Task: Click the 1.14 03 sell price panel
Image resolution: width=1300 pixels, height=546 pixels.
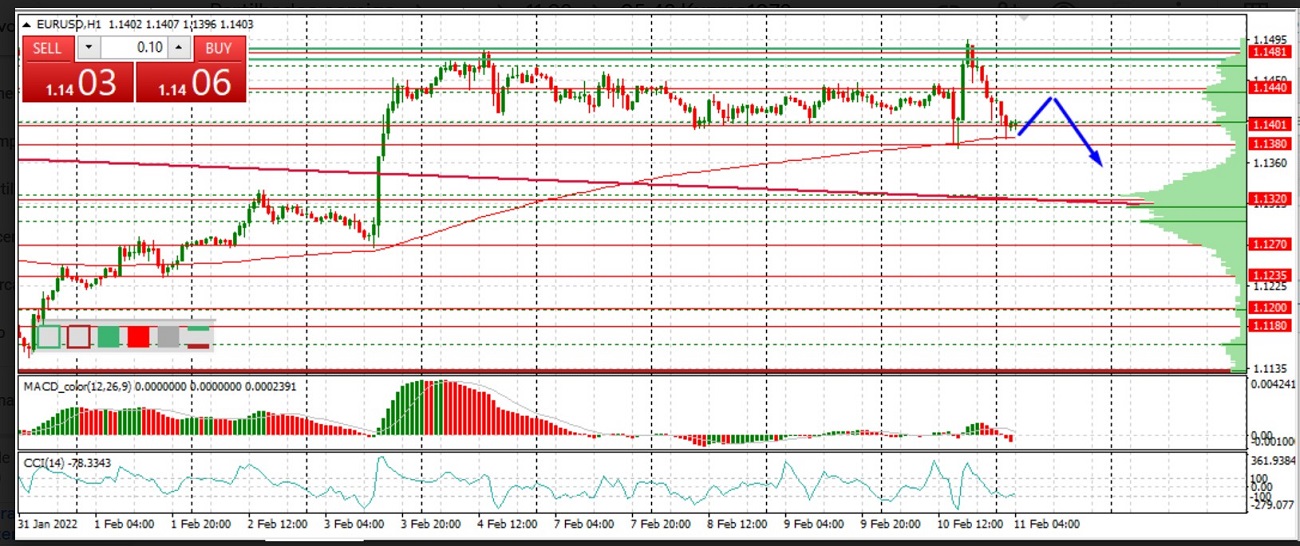Action: (78, 82)
